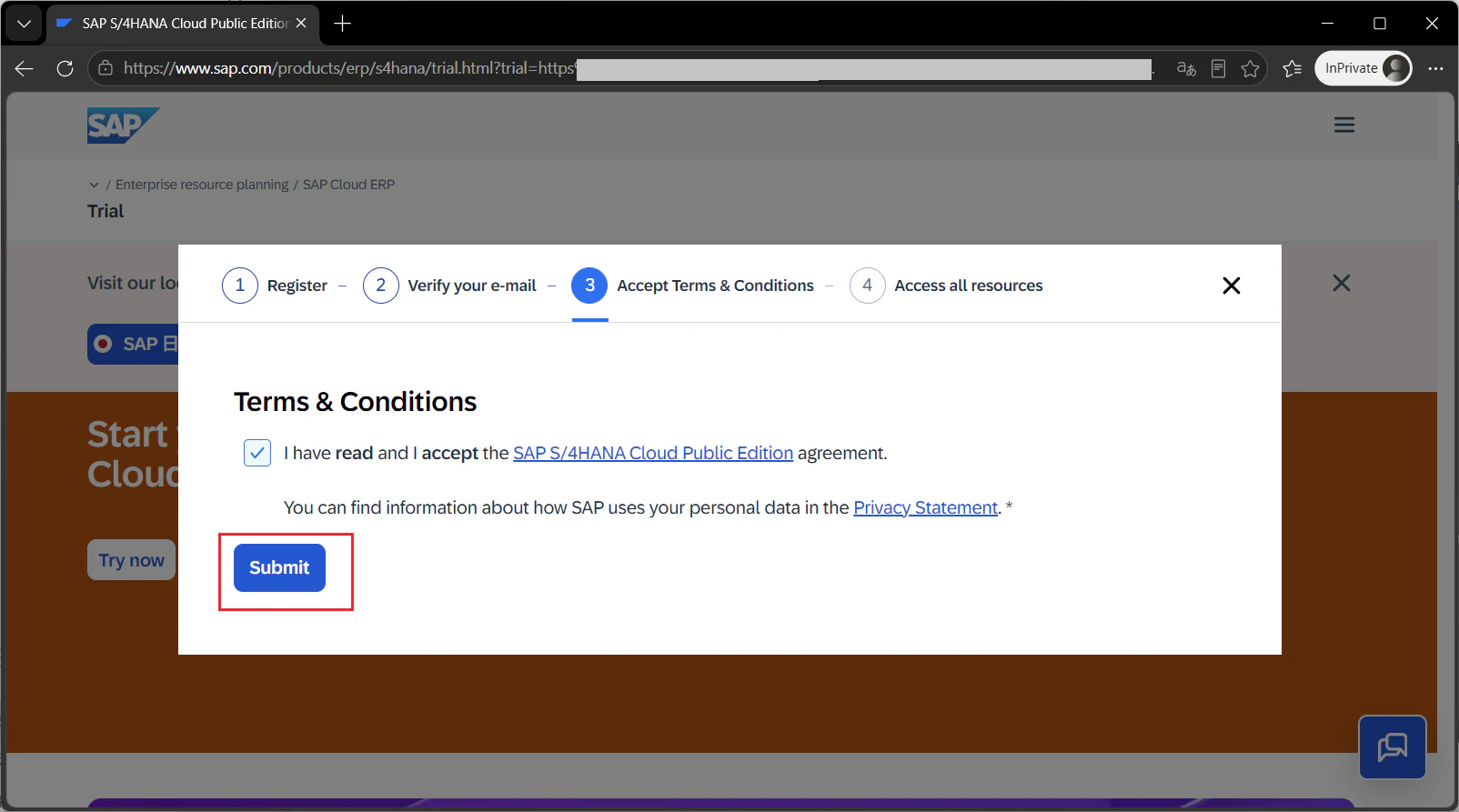Open the SAP S/4HANA Cloud Public Edition agreement link
This screenshot has height=812, width=1459.
[653, 453]
